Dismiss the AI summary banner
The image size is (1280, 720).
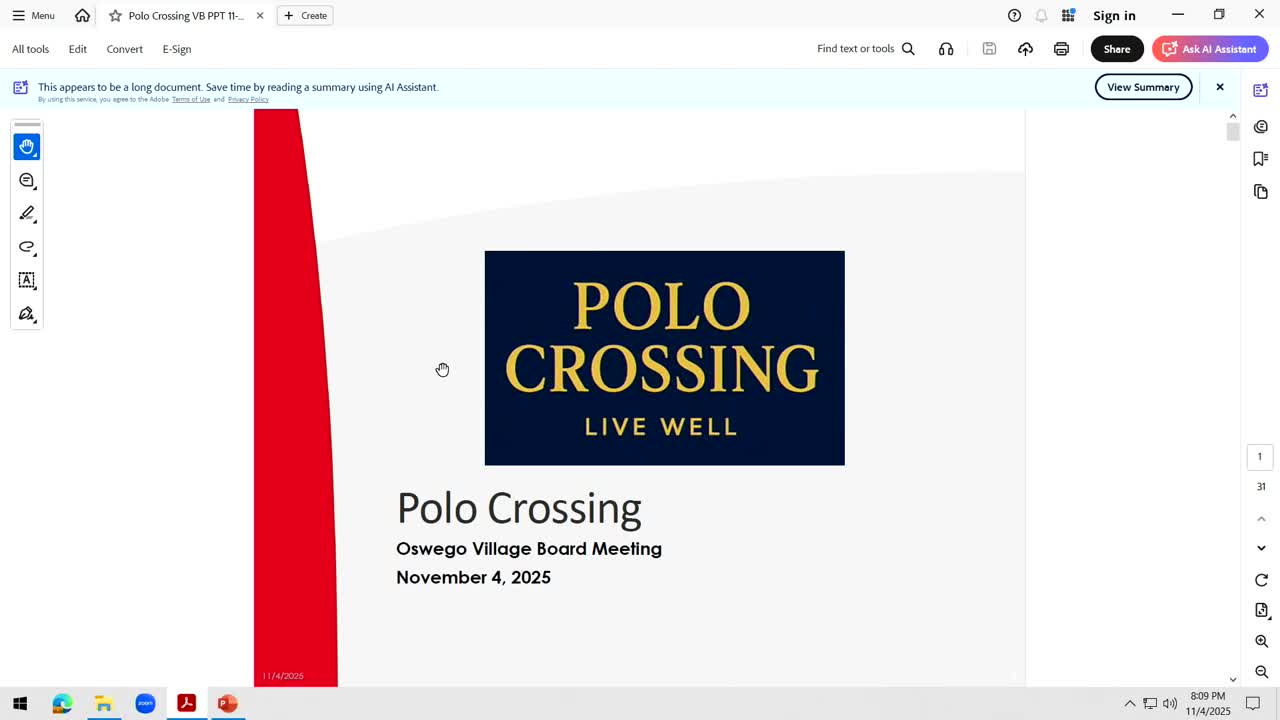pos(1220,87)
